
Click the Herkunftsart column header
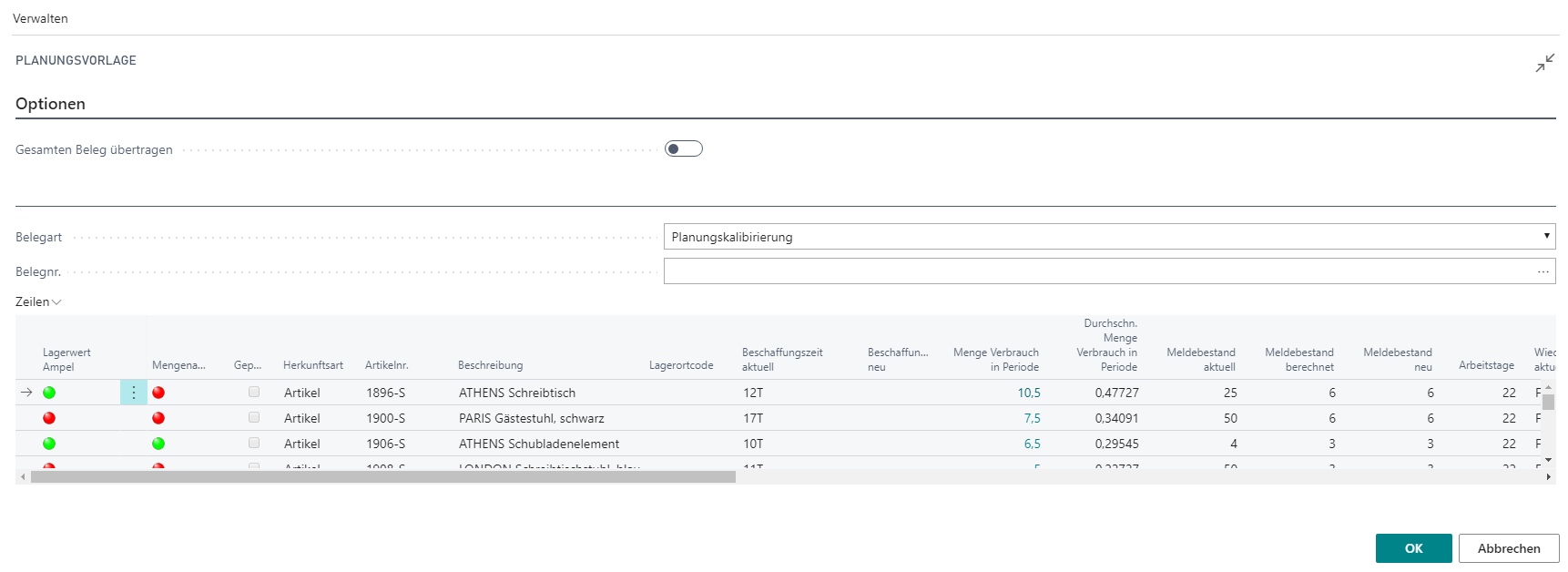(313, 365)
